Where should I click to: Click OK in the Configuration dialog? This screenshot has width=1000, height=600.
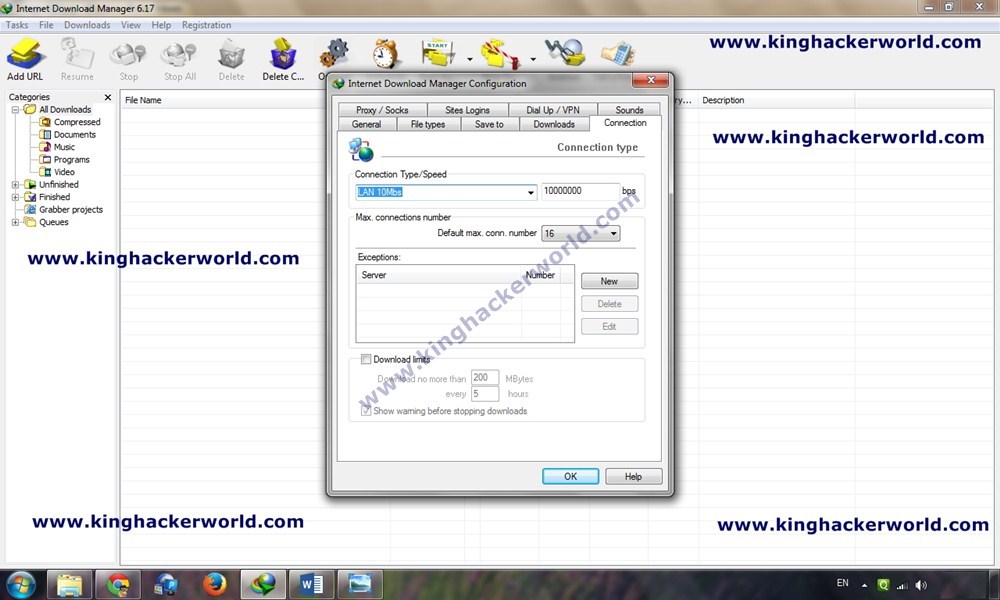pyautogui.click(x=570, y=476)
